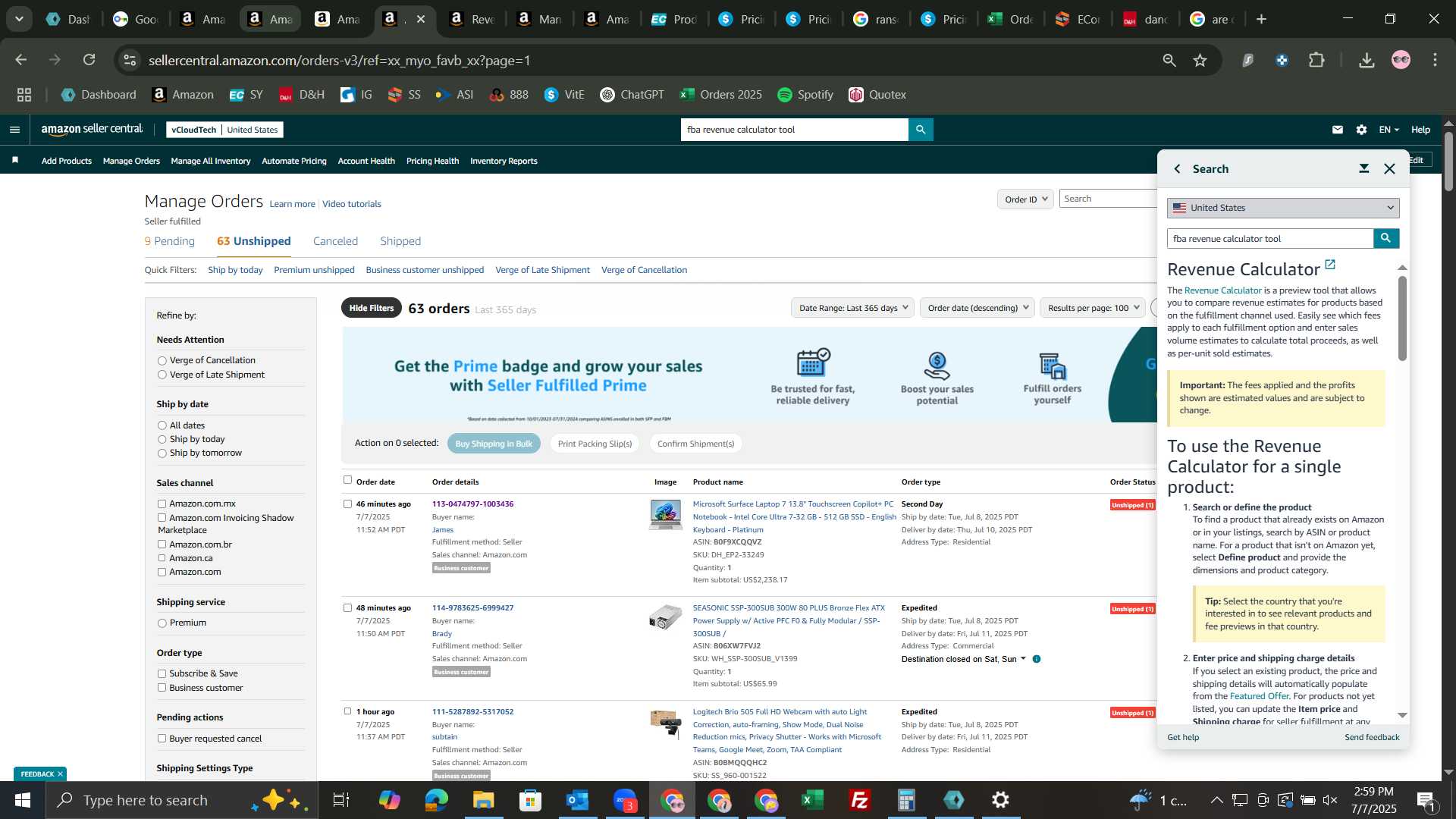Check the Amazon.ca sales channel box
This screenshot has width=1456, height=819.
(x=162, y=558)
